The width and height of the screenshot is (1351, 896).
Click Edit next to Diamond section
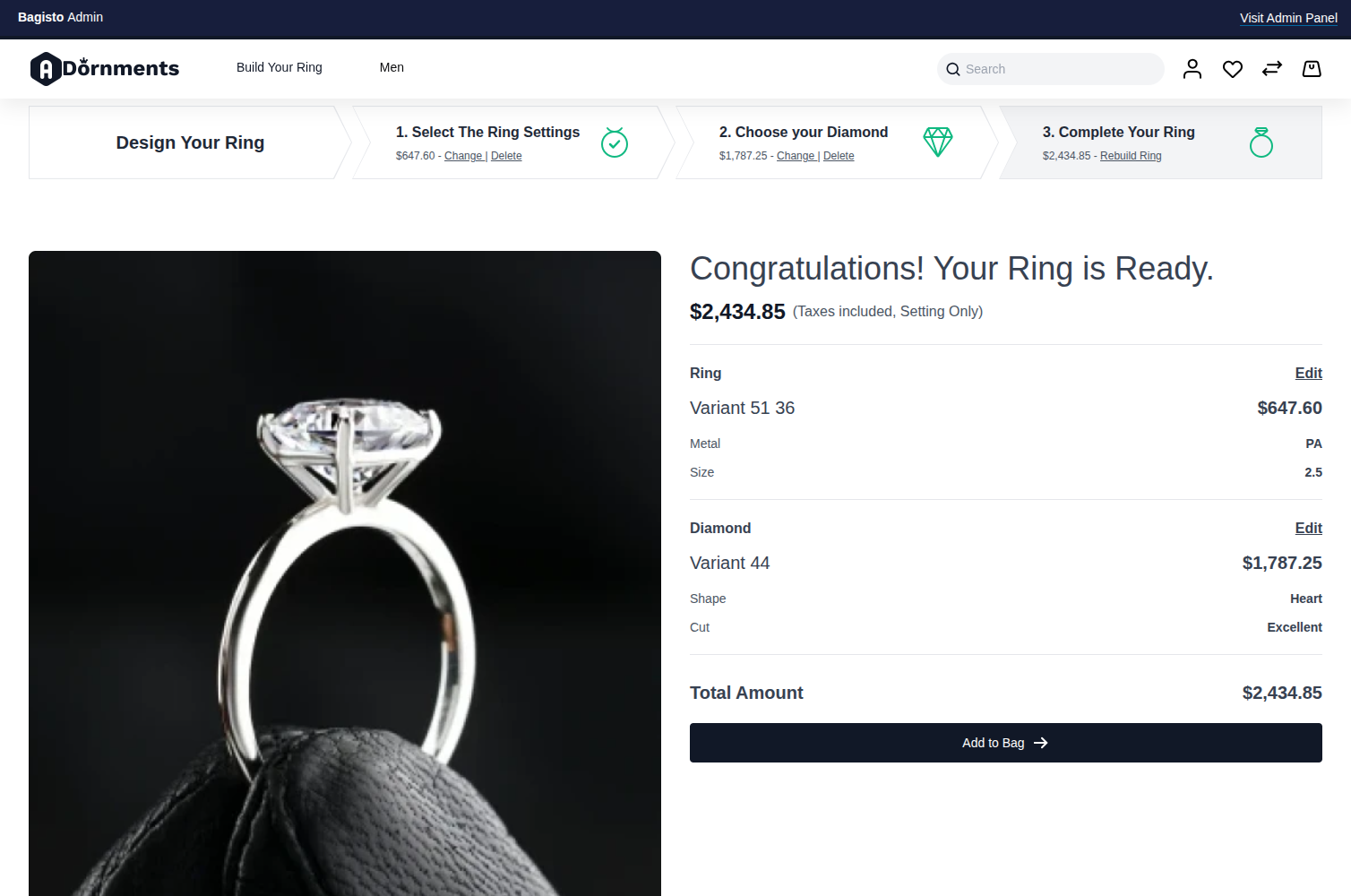point(1308,528)
